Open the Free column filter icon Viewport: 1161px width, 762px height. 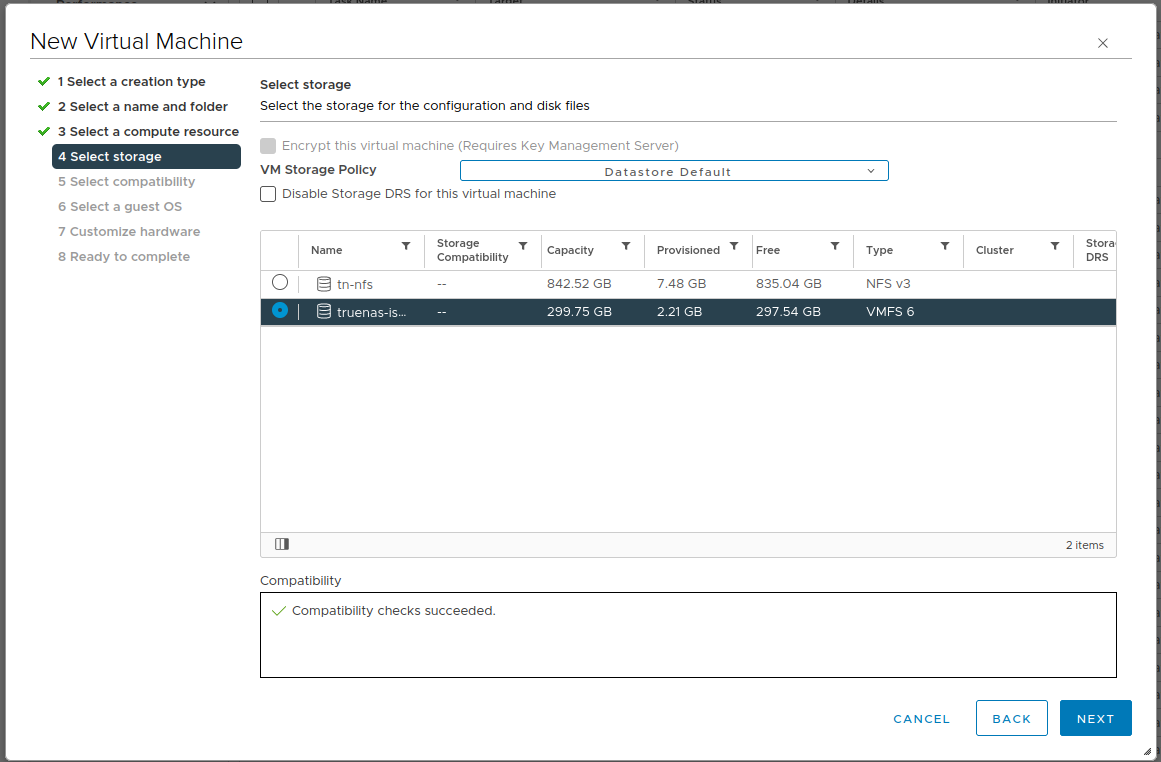coord(835,246)
